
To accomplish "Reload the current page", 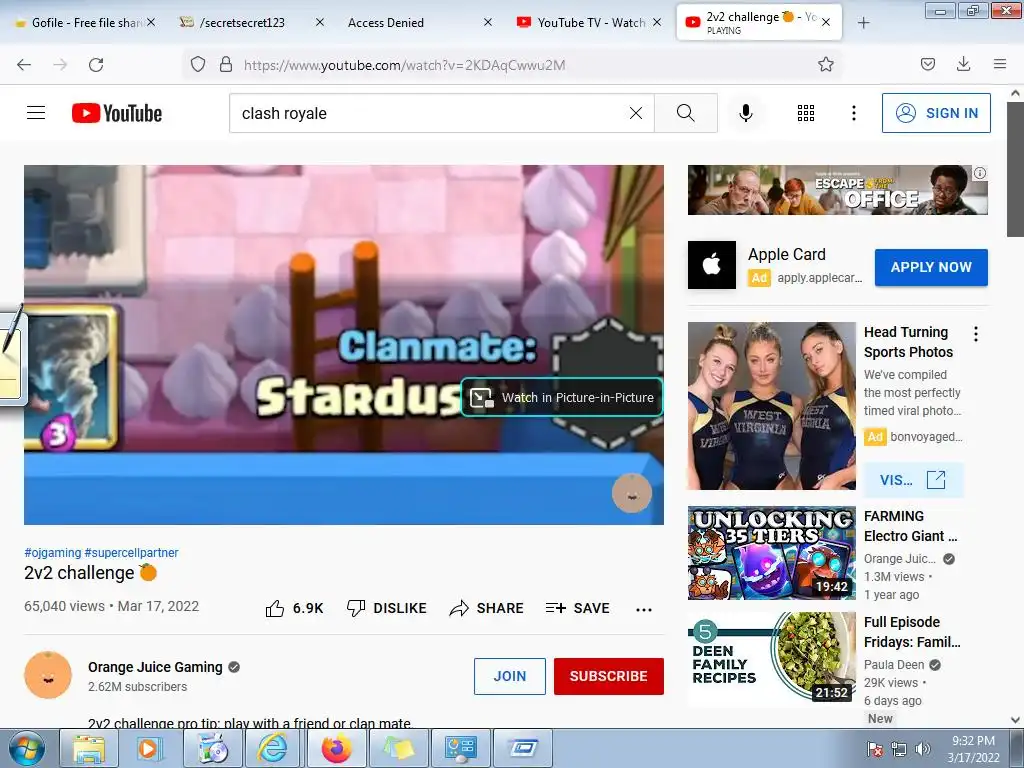I will (x=96, y=64).
